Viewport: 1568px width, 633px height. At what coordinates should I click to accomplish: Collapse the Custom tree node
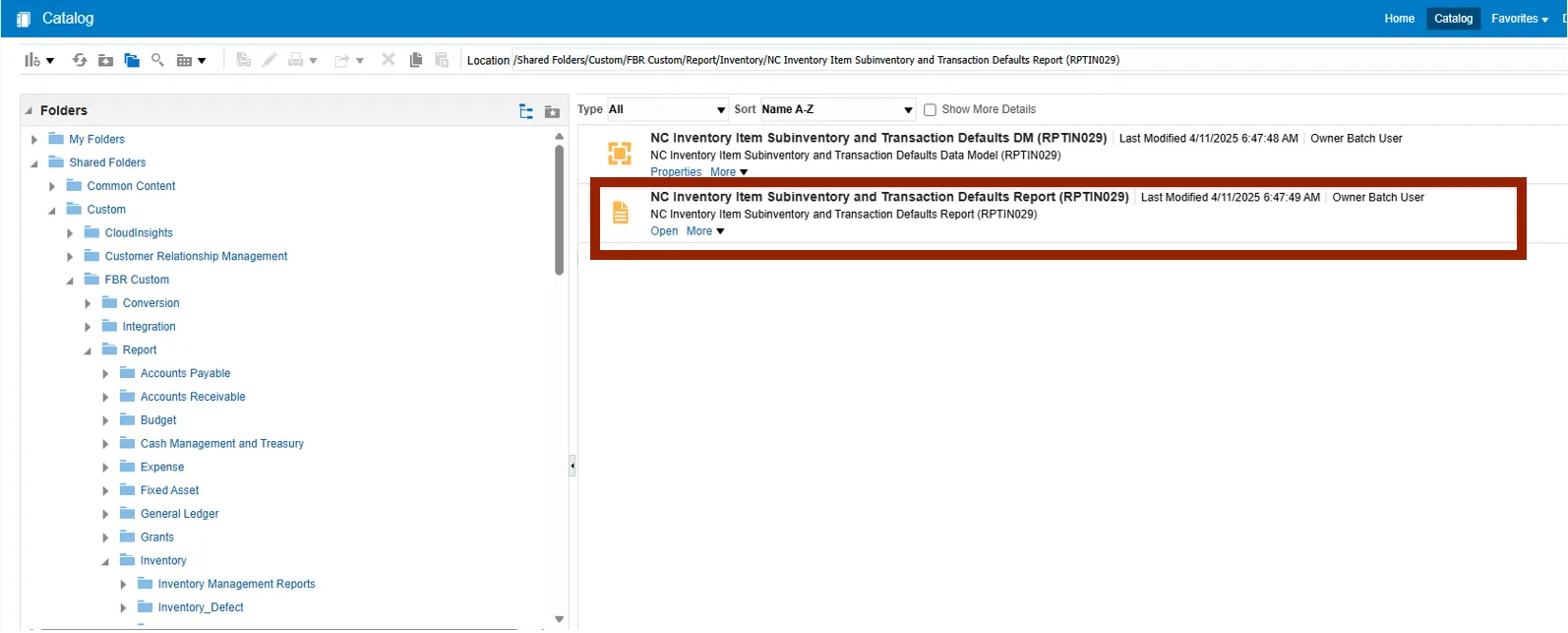52,211
